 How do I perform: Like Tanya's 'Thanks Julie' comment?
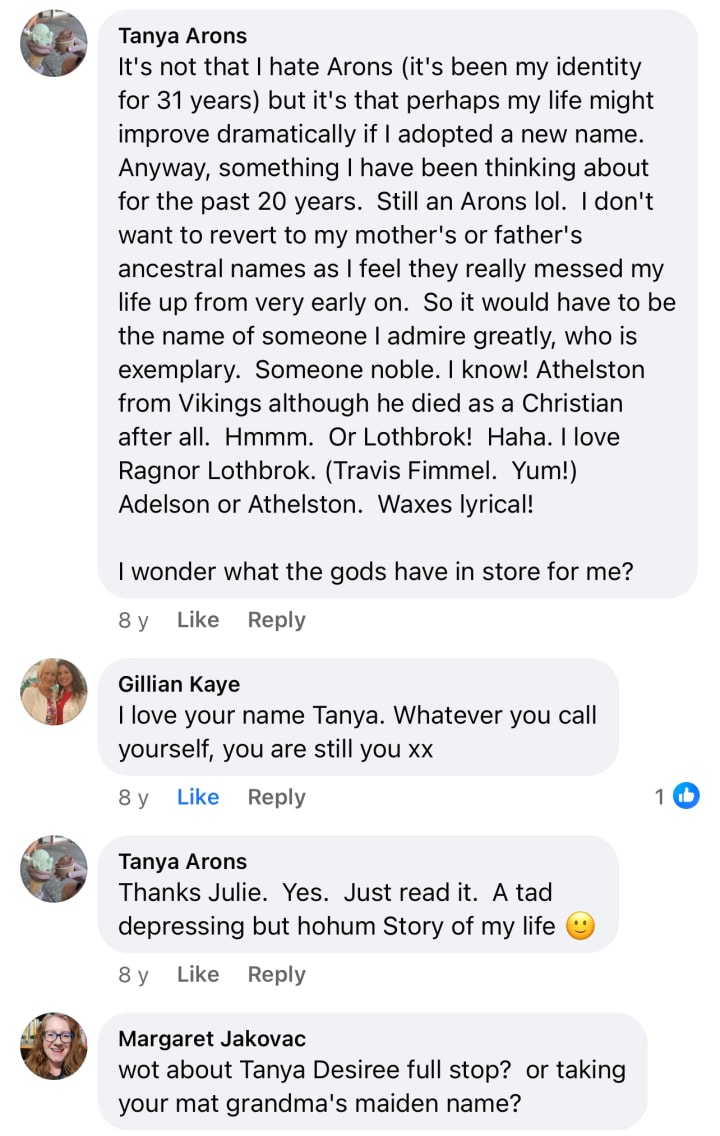coord(197,974)
